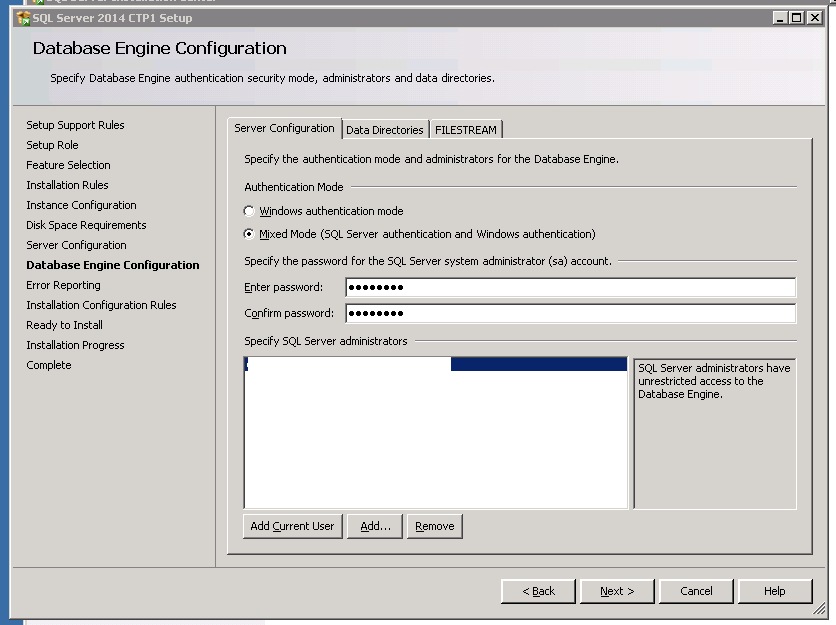This screenshot has height=625, width=836.
Task: Cancel the SQL Server setup
Action: 696,591
